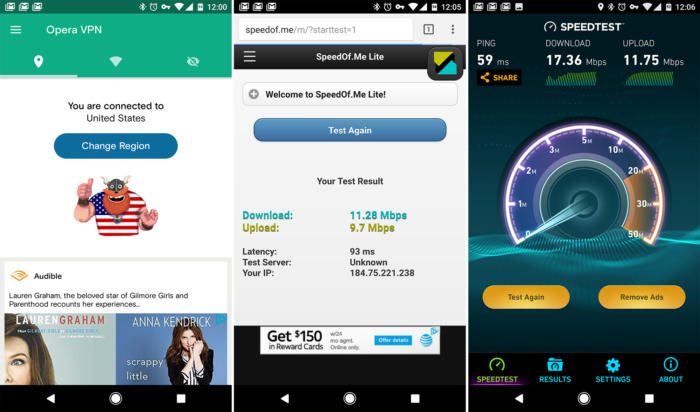Click the speedof.me URL address bar
700x412 pixels.
pos(325,30)
